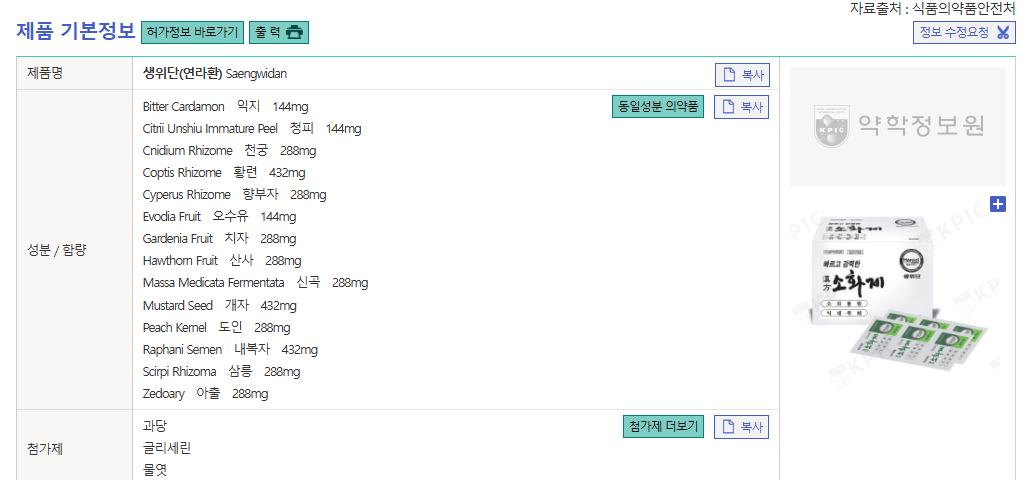Image resolution: width=1023 pixels, height=480 pixels.
Task: Click the 성분 / 함량 row label
Action: 57,250
